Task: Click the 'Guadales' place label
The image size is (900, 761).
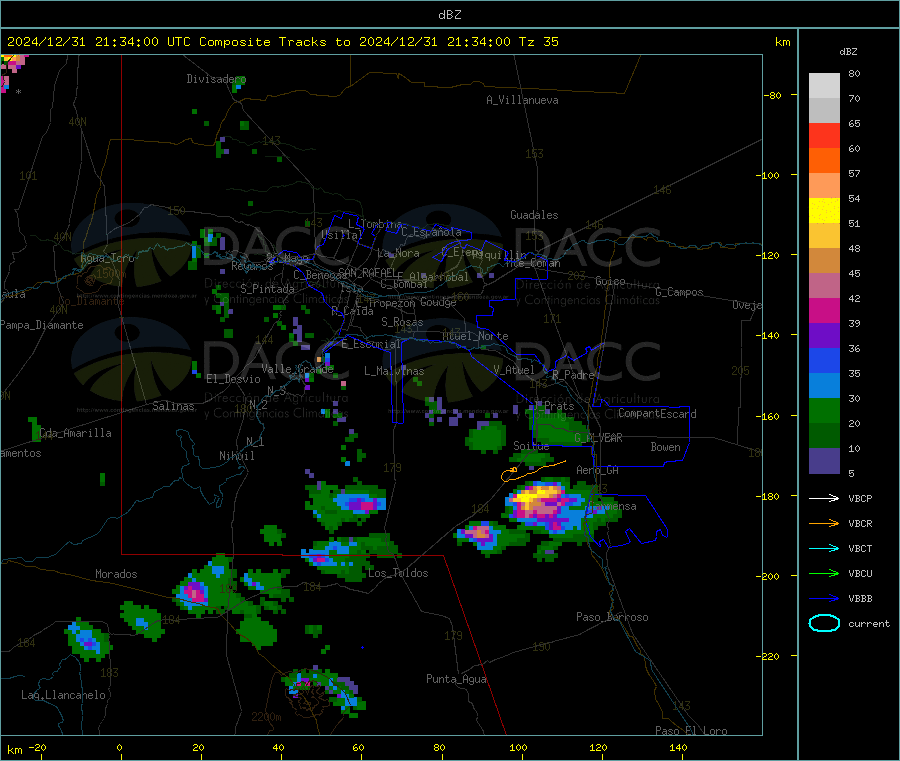Action: [534, 215]
